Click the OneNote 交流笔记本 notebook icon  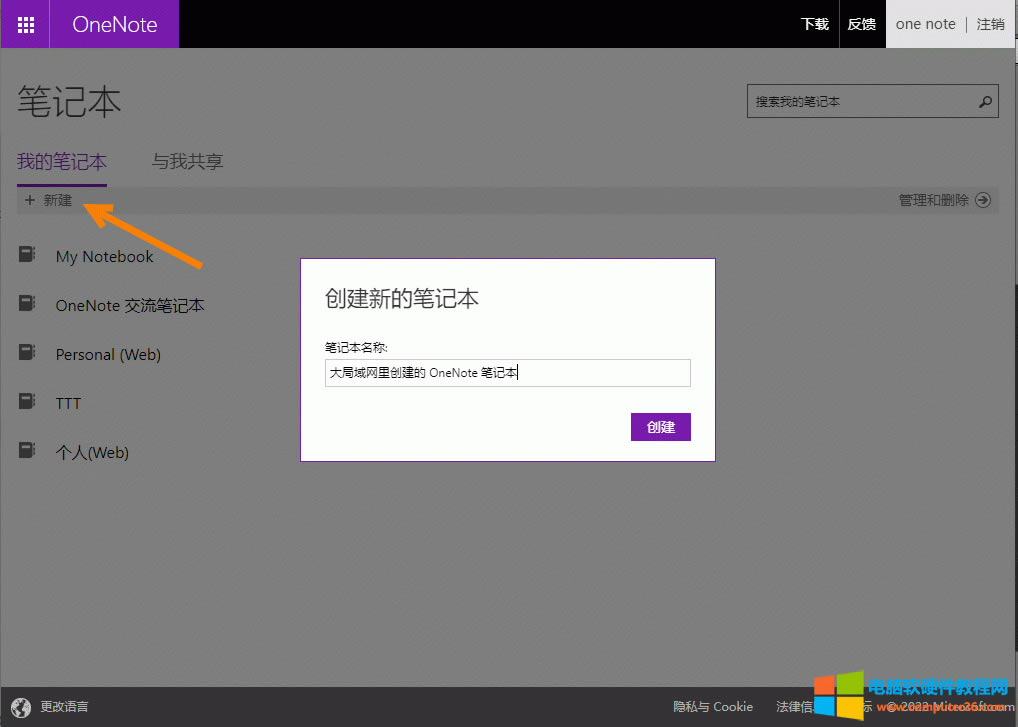tap(27, 304)
